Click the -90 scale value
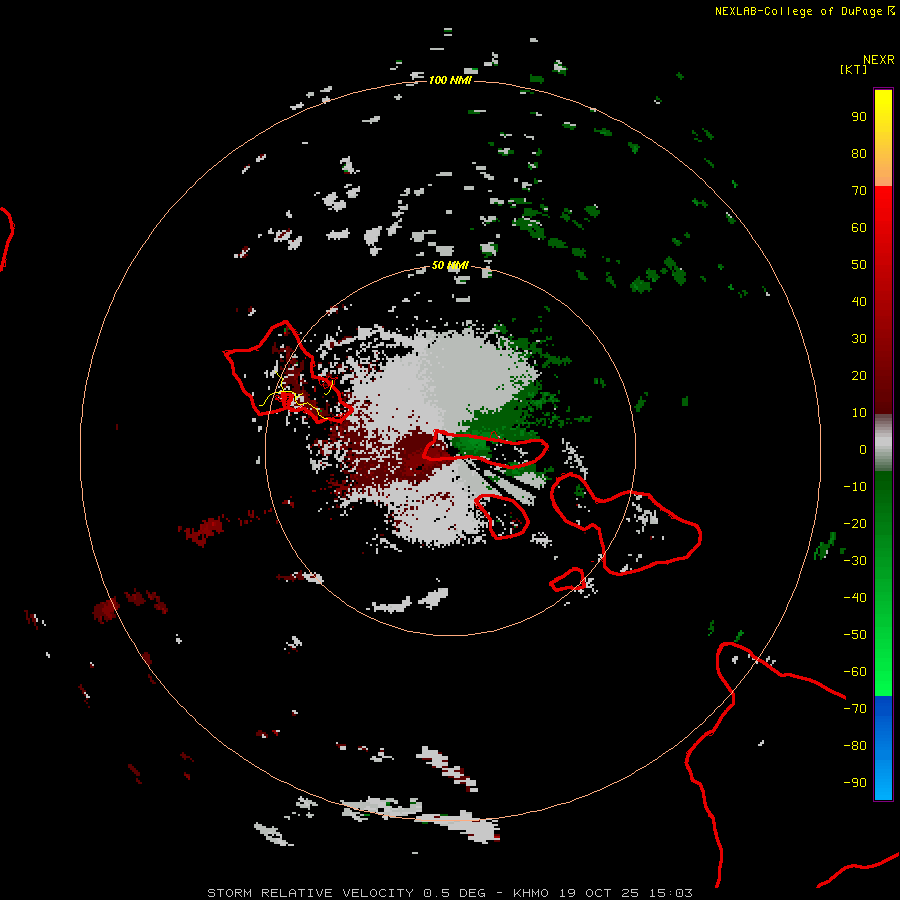The width and height of the screenshot is (900, 900). point(855,783)
